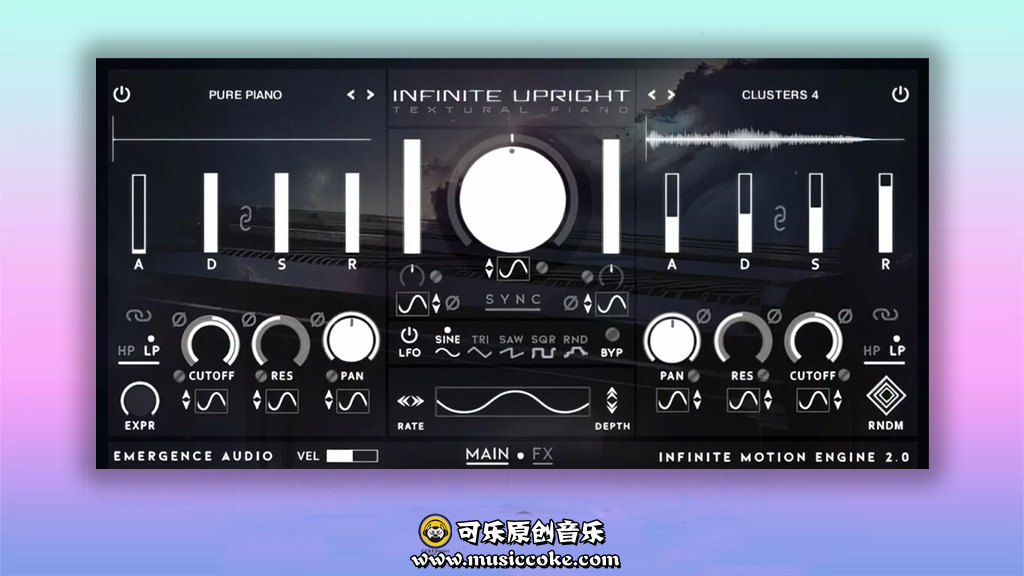
Task: Switch to the MAIN tab
Action: [487, 455]
